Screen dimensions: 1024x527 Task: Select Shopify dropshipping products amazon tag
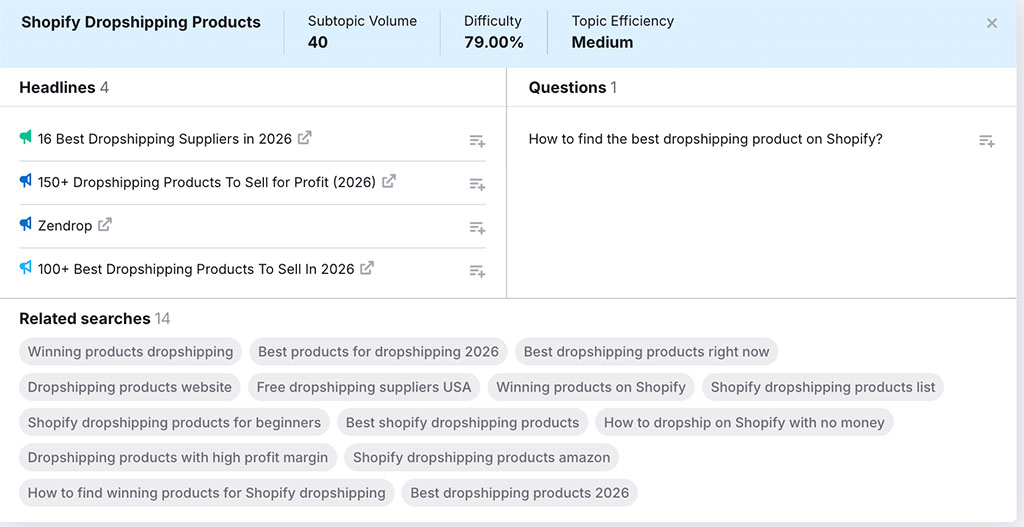tap(481, 457)
